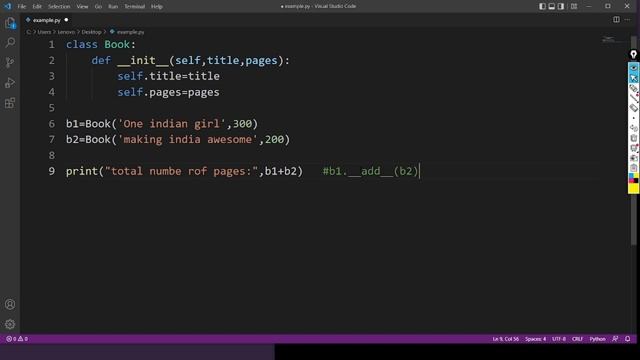
Task: Close the unsaved example.py tab dot
Action: (x=66, y=20)
